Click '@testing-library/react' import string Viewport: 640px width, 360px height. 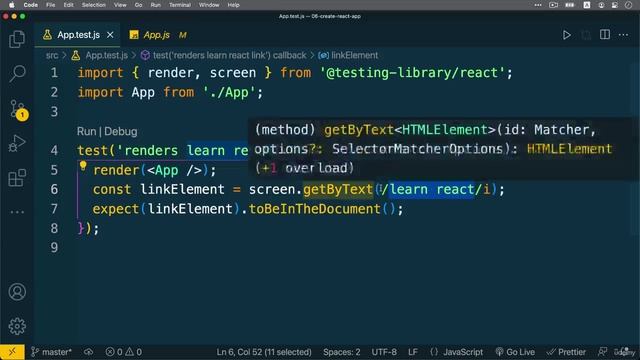tap(412, 73)
